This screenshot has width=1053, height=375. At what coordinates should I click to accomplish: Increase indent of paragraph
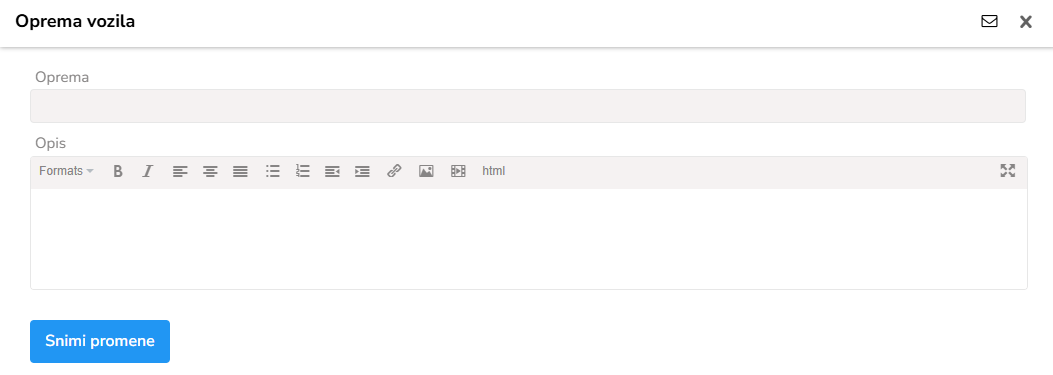pos(363,171)
